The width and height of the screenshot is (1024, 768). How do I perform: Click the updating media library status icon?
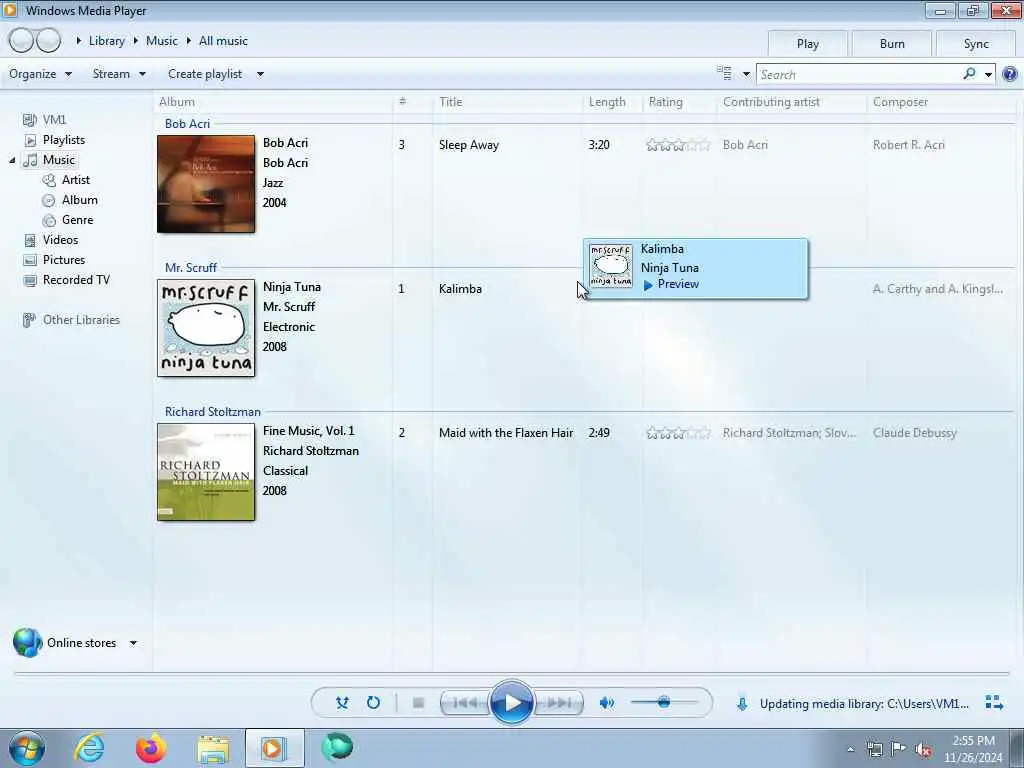[x=742, y=703]
